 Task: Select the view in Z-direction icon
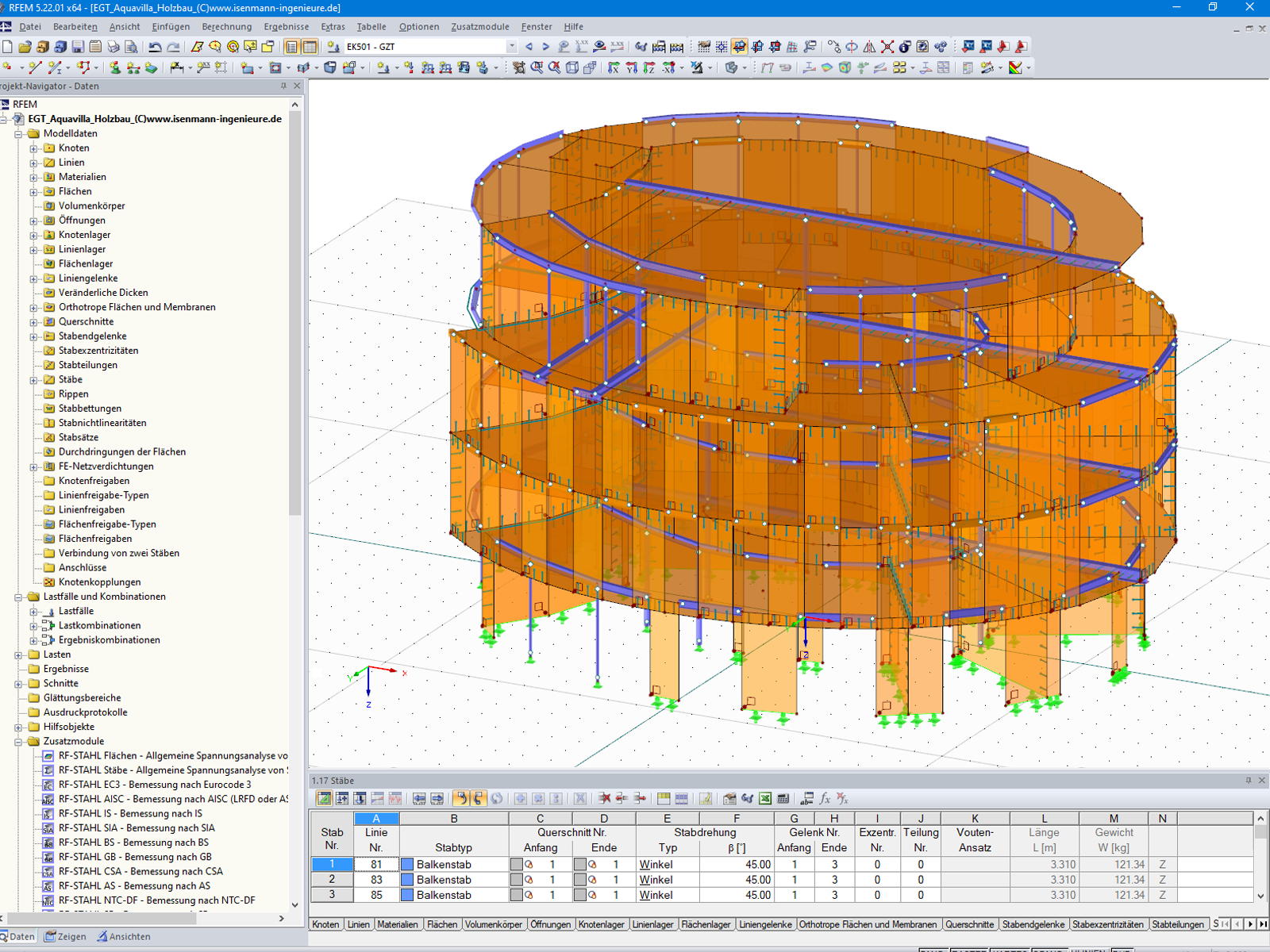pos(647,67)
